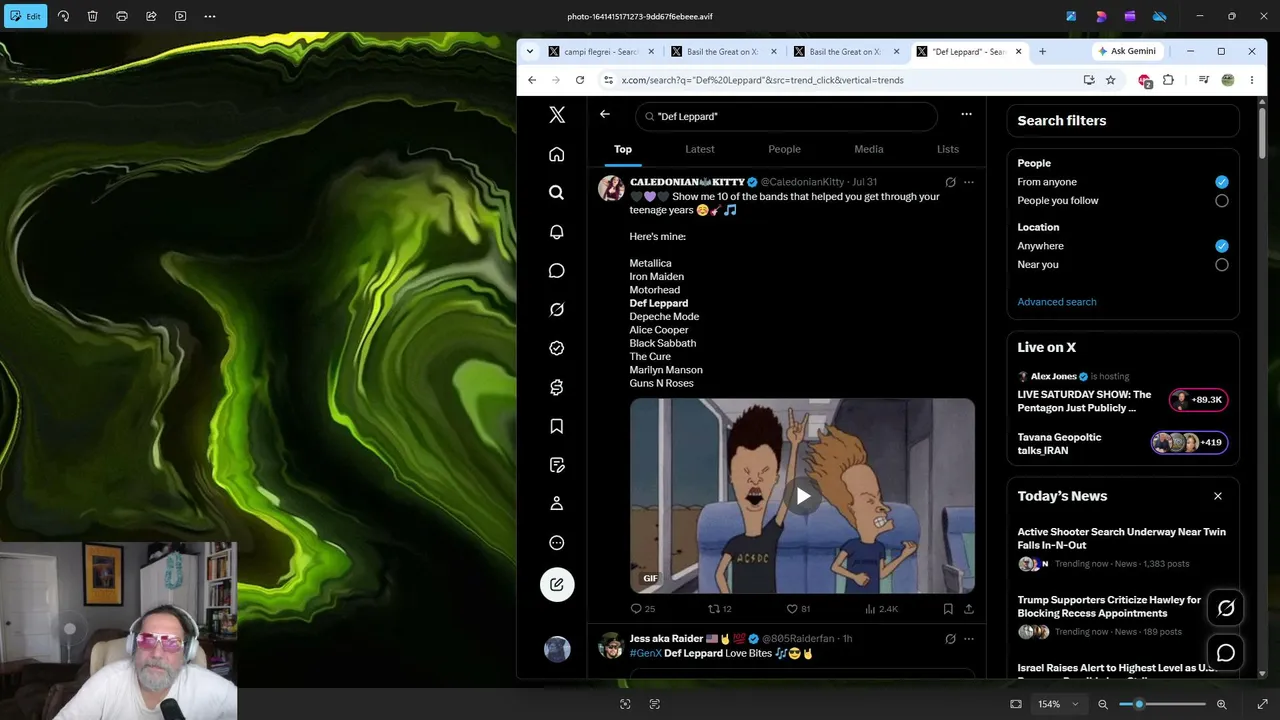Switch to the Lists search tab
1280x720 pixels.
[948, 149]
